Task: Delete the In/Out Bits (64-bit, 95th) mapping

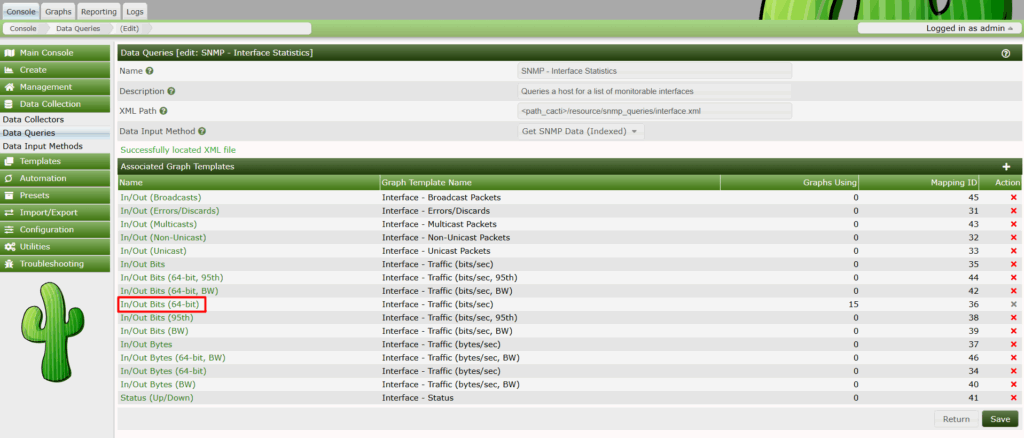Action: click(x=1014, y=277)
